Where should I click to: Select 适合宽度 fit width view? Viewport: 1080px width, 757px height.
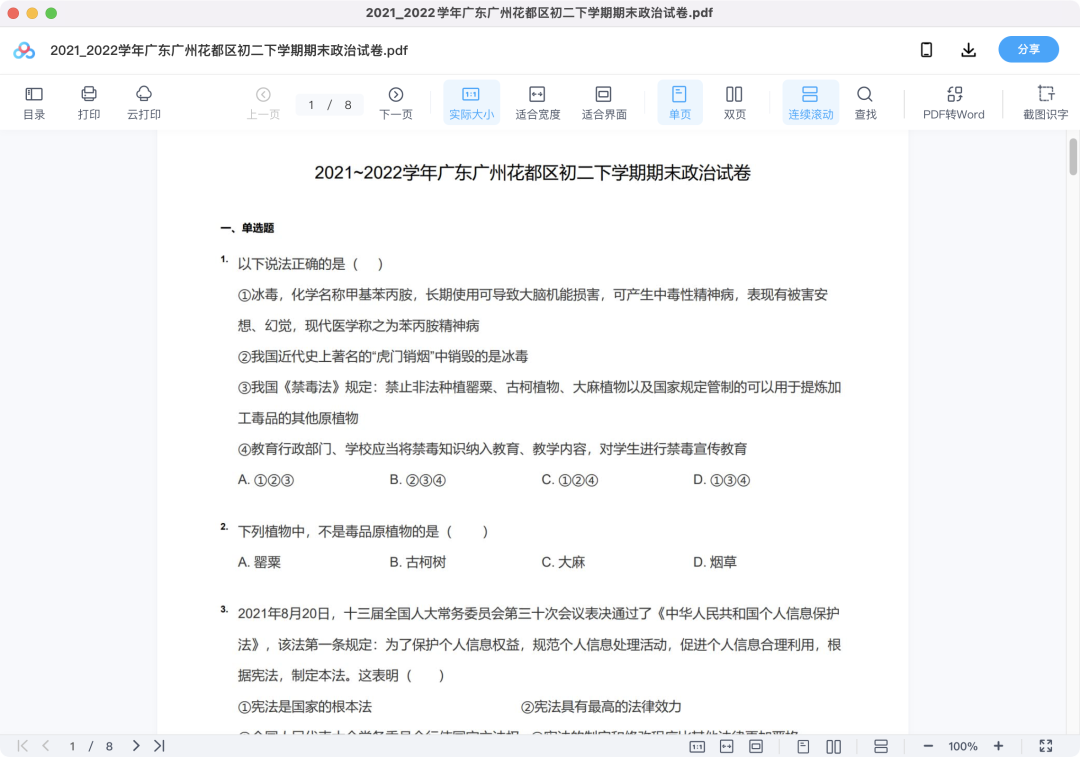[537, 103]
